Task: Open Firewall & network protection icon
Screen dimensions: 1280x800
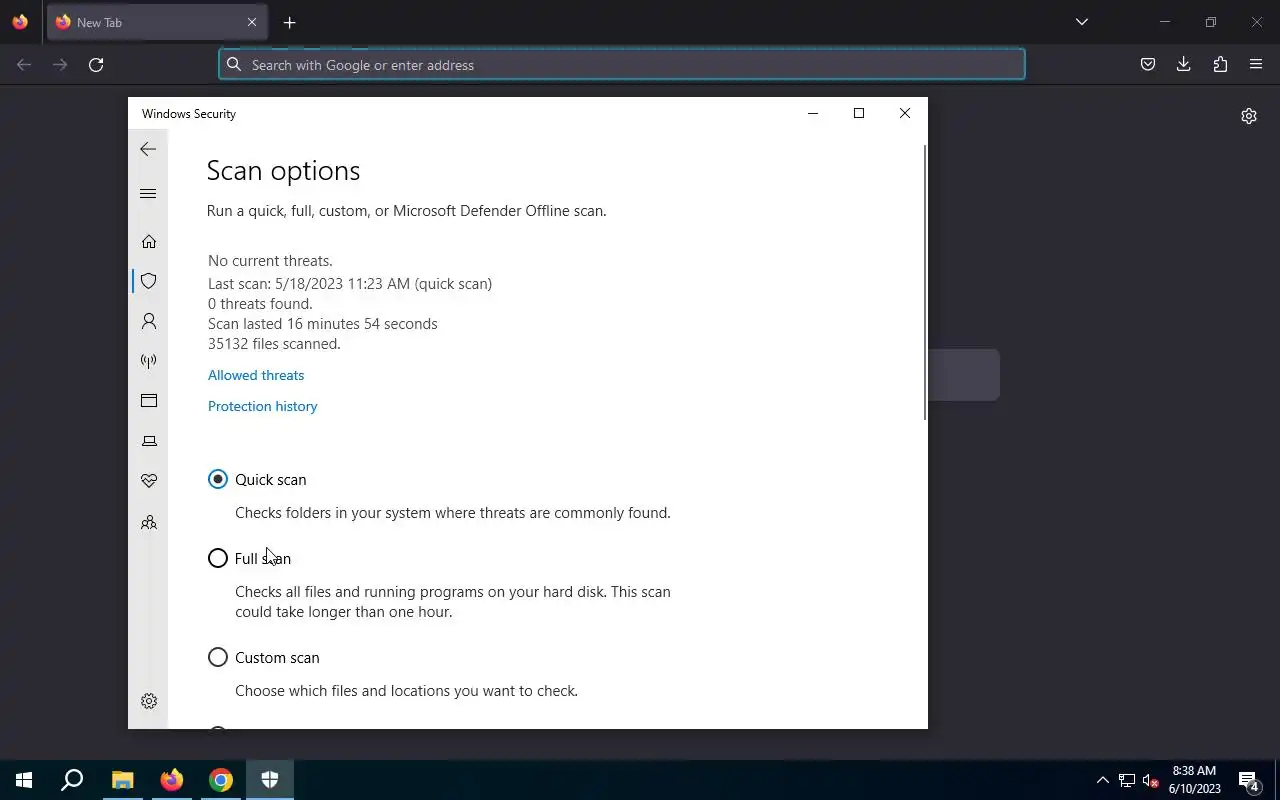Action: pyautogui.click(x=149, y=361)
